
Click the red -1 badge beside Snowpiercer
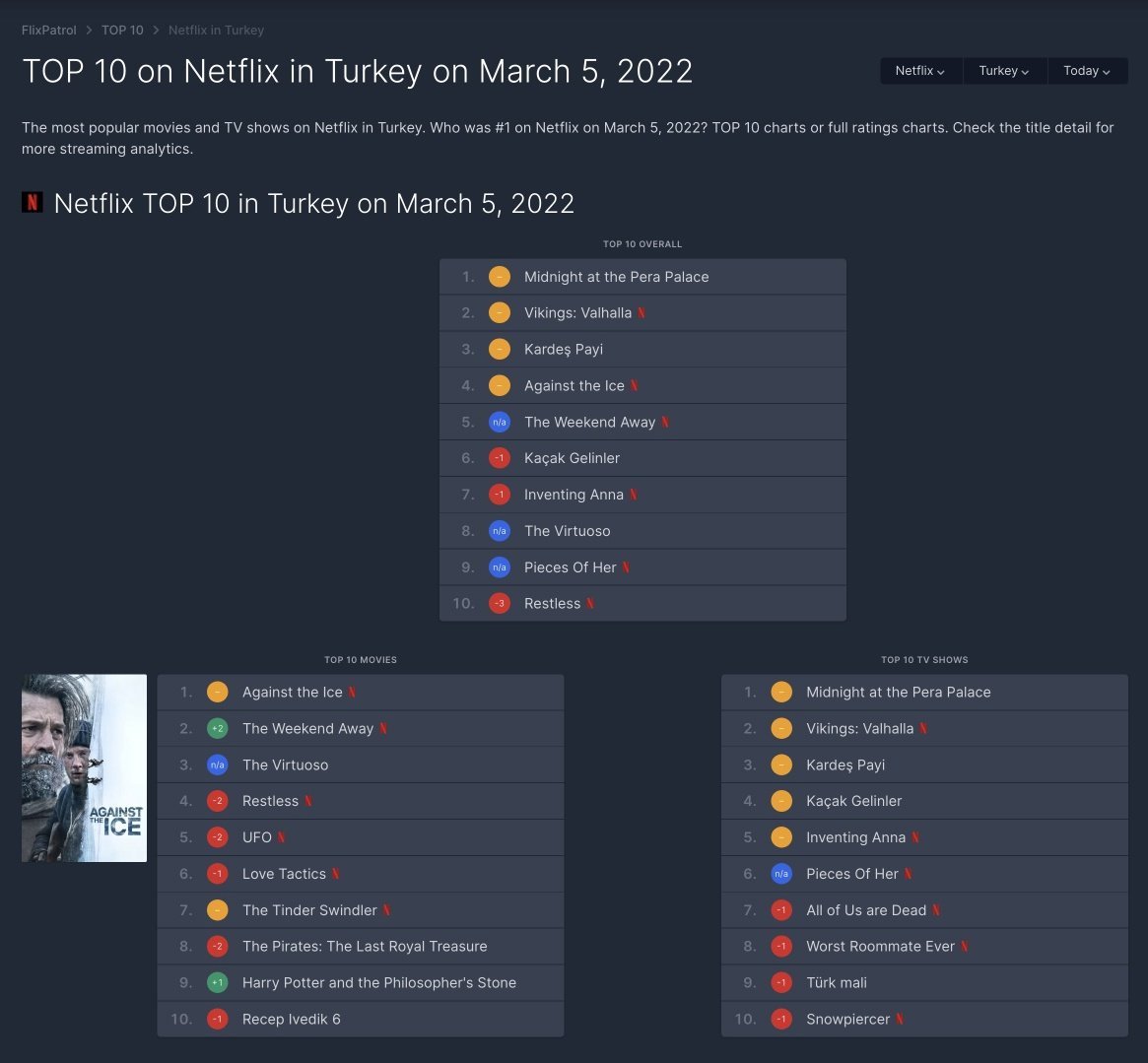[x=781, y=1019]
